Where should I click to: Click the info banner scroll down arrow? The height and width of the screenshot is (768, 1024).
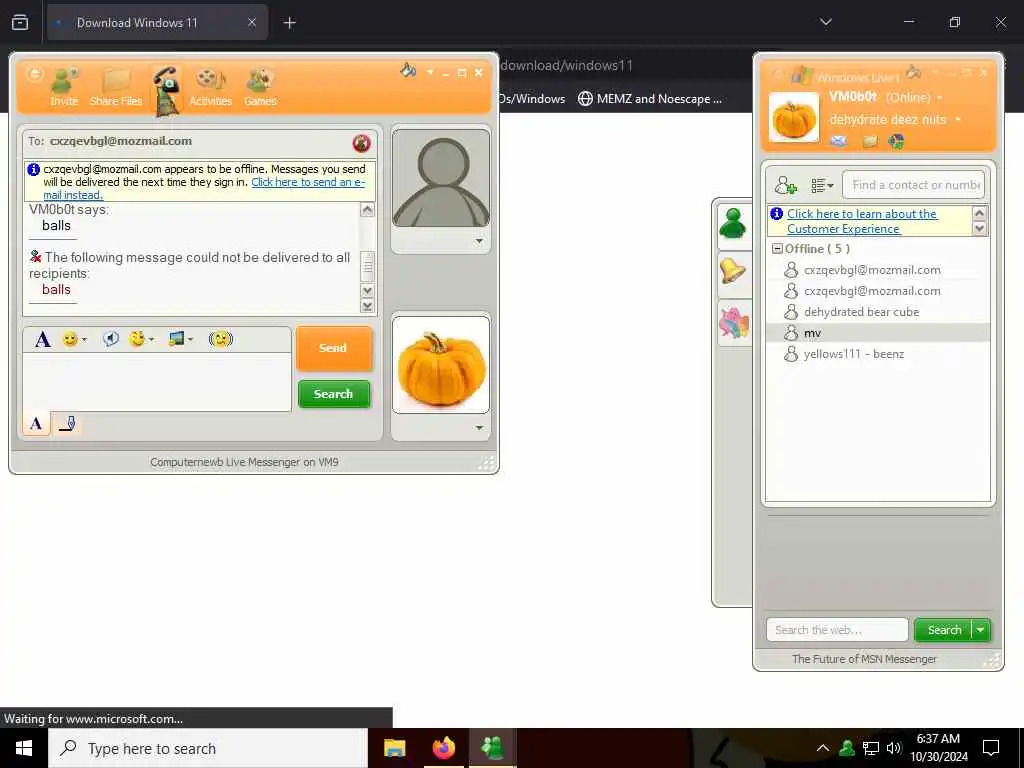coord(979,229)
